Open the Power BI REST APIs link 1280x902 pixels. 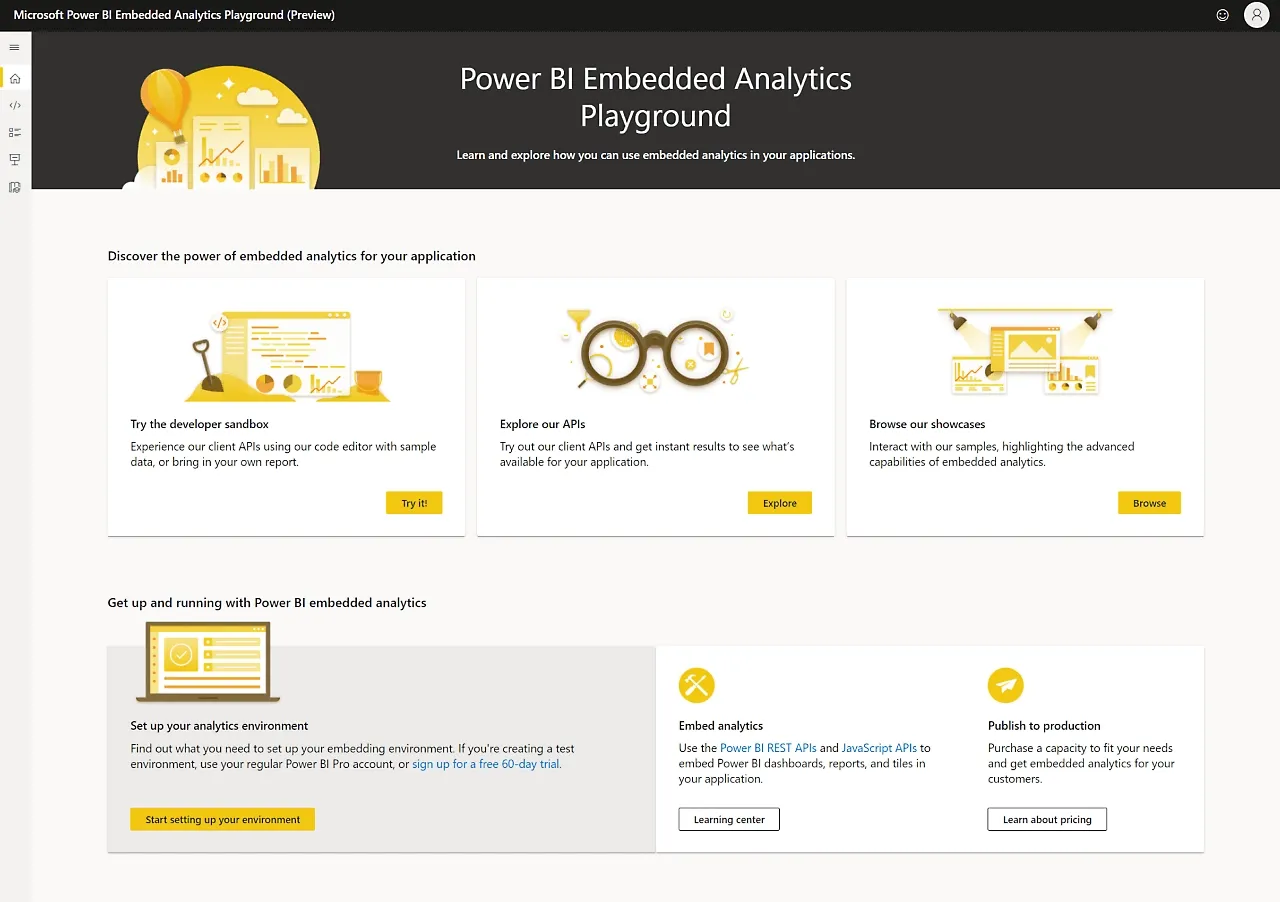point(768,748)
